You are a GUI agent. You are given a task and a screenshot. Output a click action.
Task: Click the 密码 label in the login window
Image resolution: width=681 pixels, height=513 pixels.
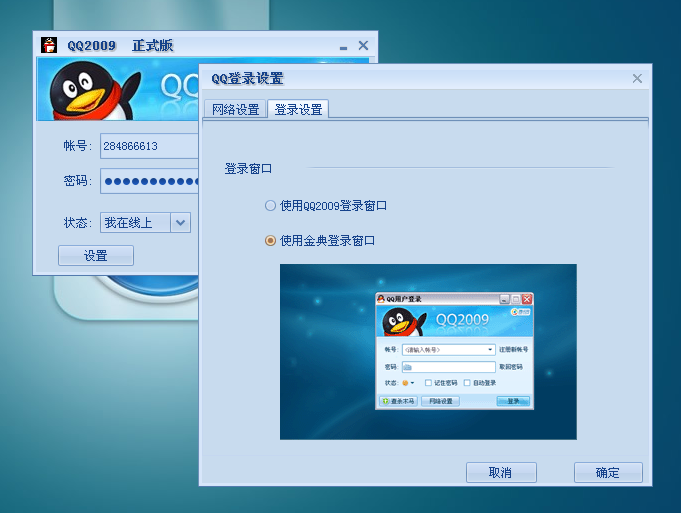[x=77, y=180]
